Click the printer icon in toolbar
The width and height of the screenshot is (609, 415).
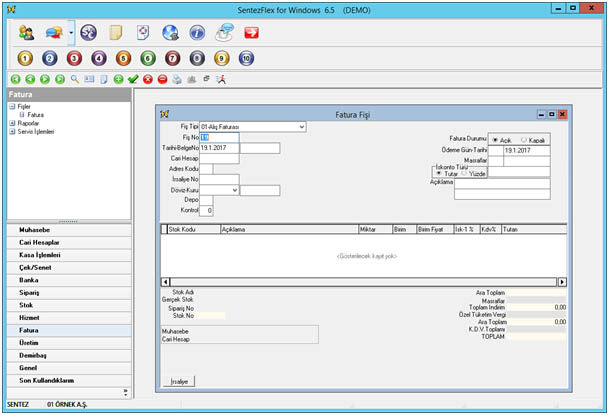tap(177, 79)
